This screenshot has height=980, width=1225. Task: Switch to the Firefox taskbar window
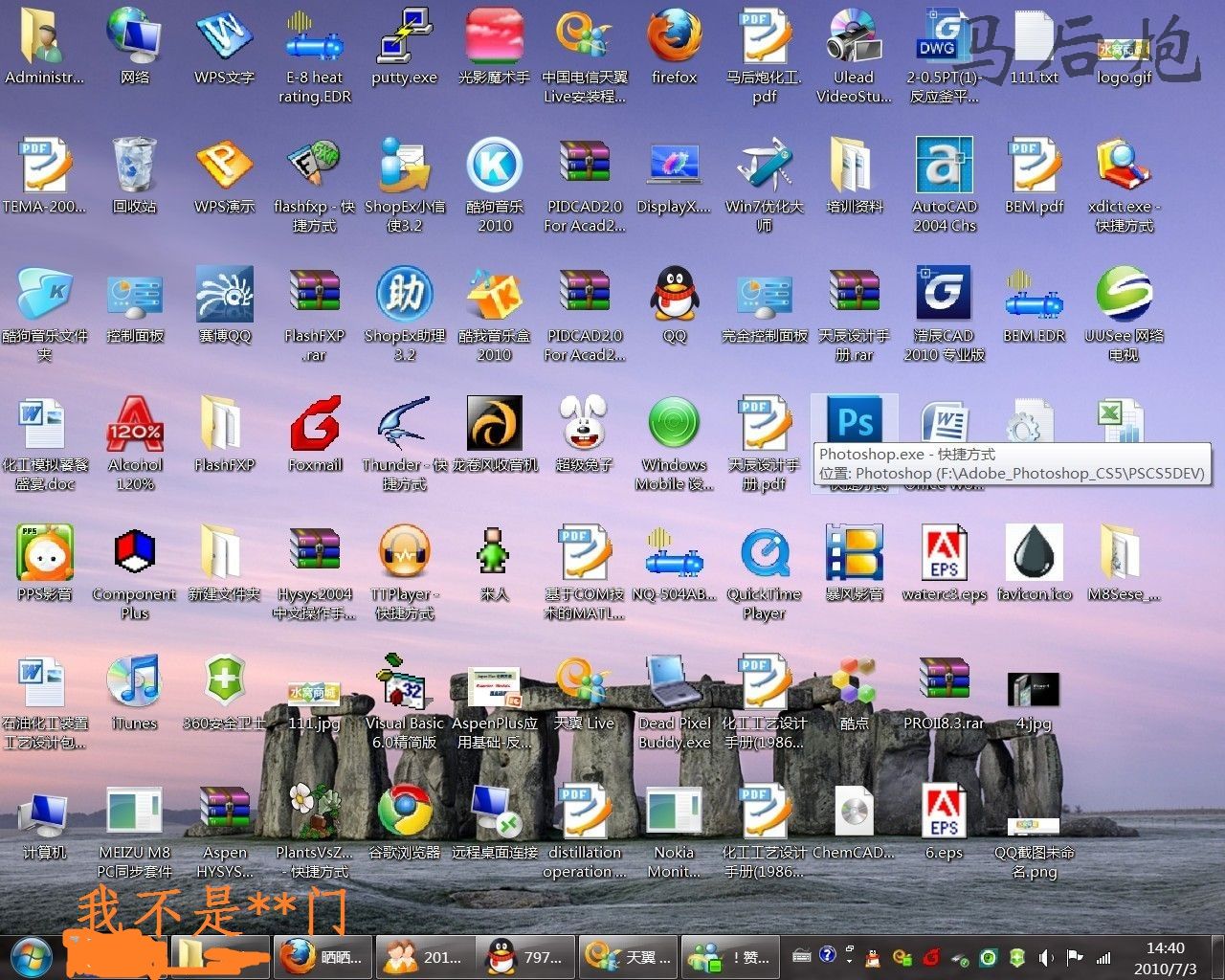point(323,956)
